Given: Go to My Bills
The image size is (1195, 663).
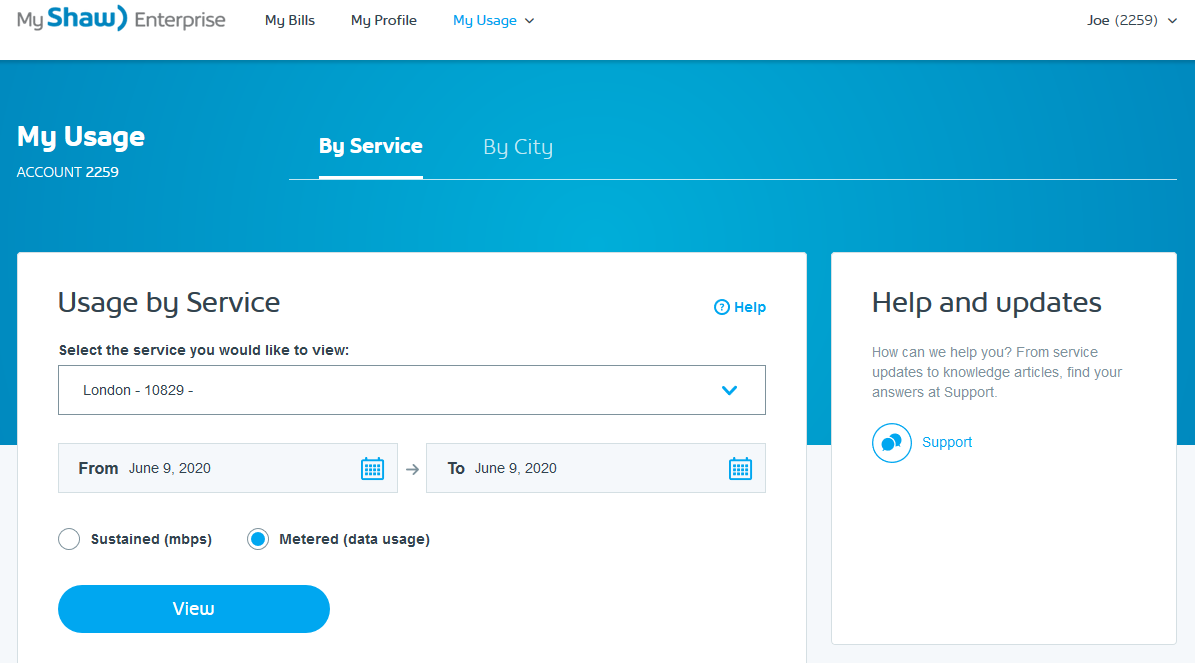Looking at the screenshot, I should 290,21.
